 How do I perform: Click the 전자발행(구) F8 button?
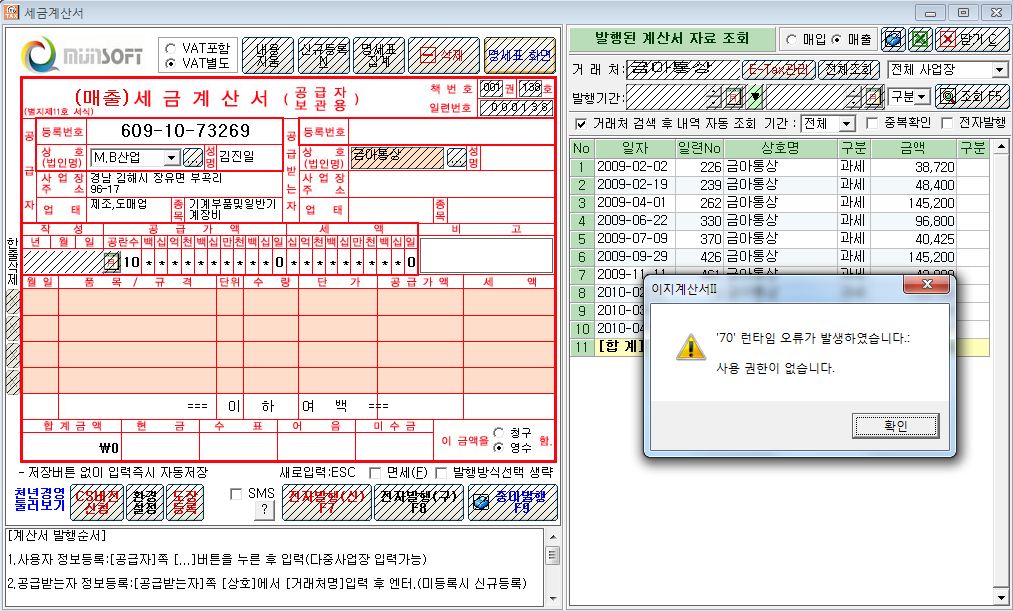pos(419,502)
